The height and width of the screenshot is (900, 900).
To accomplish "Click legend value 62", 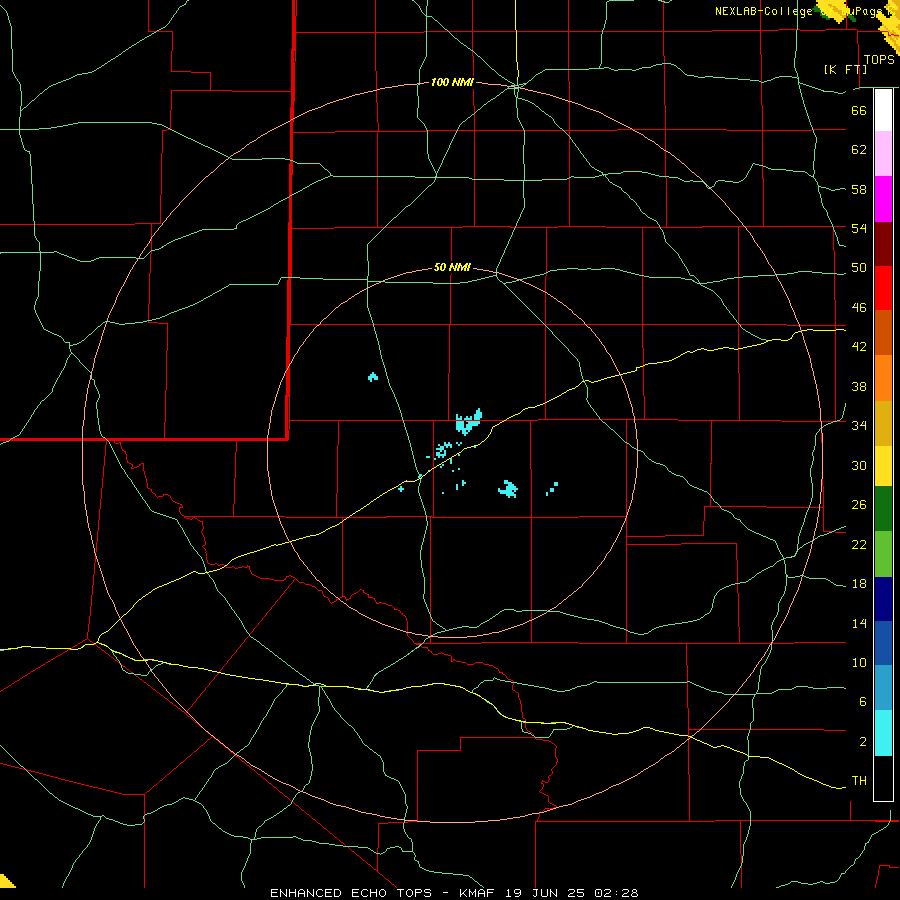I will 859,150.
